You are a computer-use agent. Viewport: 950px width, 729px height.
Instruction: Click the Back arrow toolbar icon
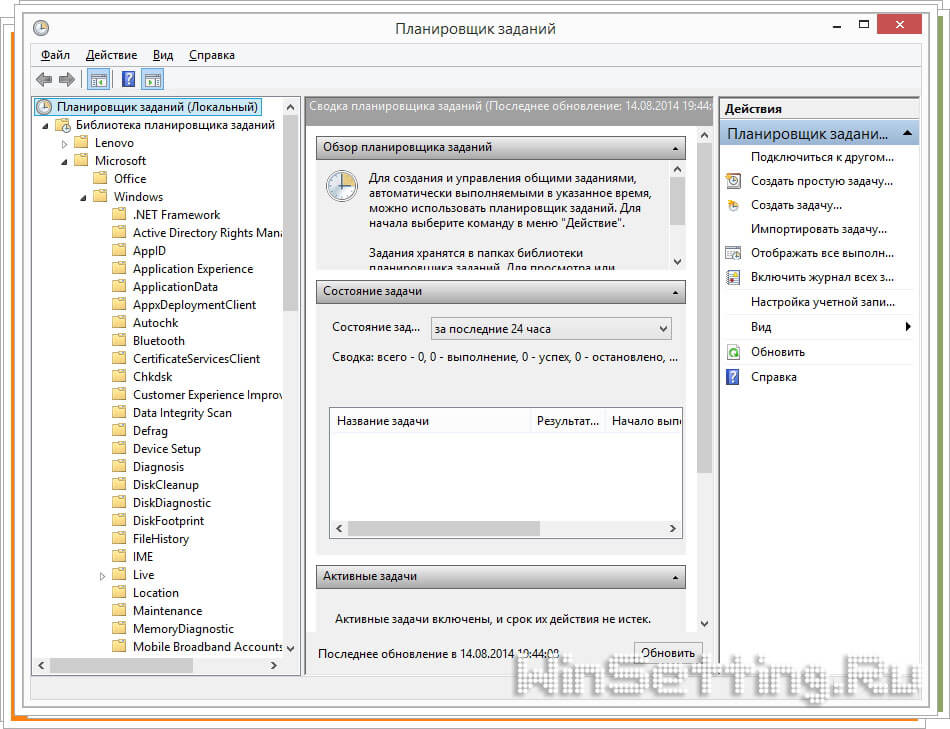click(x=44, y=79)
